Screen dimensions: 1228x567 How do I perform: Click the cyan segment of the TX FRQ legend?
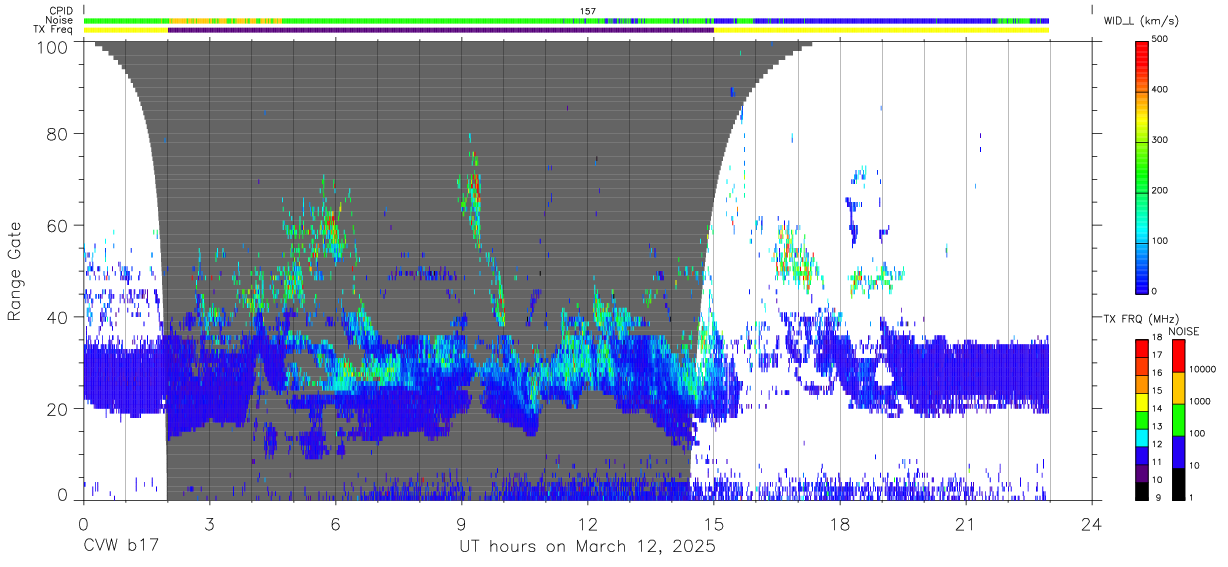pos(1142,437)
